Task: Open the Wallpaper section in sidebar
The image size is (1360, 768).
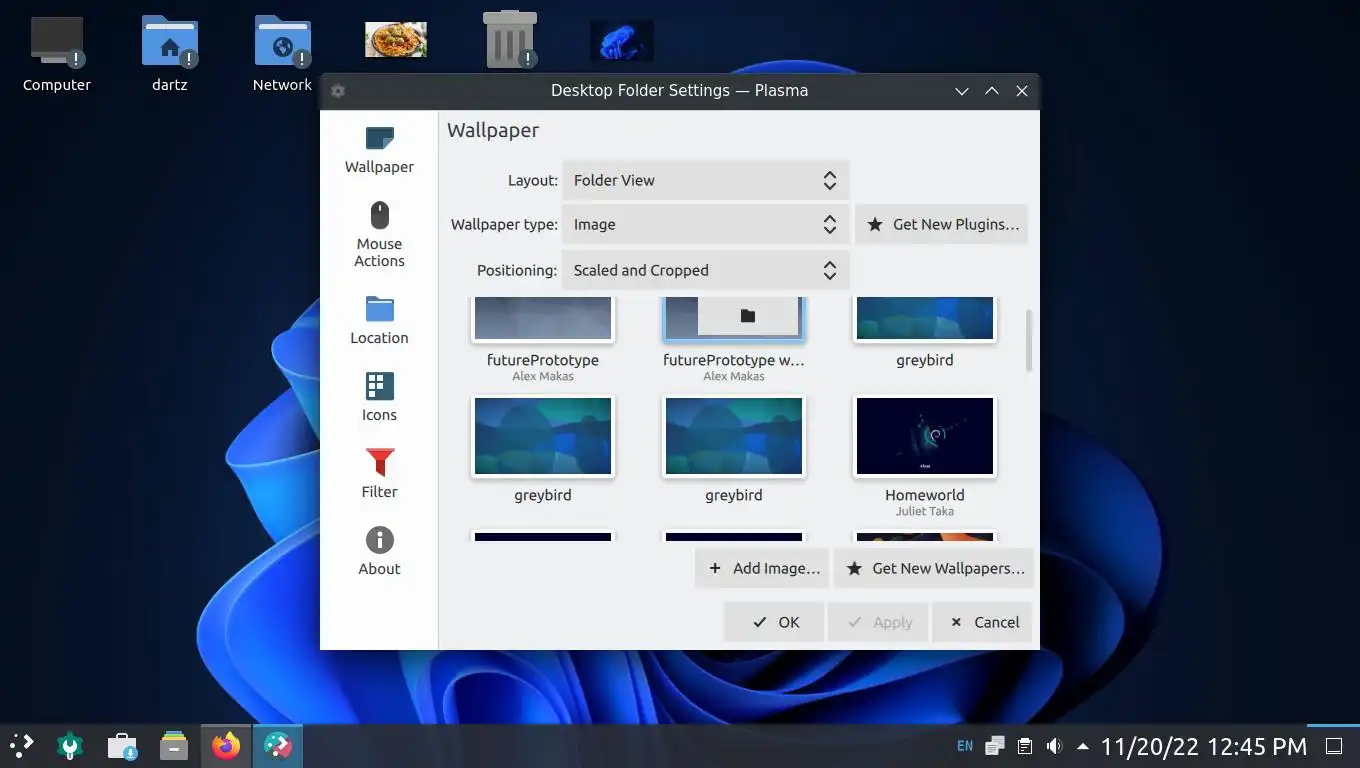Action: point(379,150)
